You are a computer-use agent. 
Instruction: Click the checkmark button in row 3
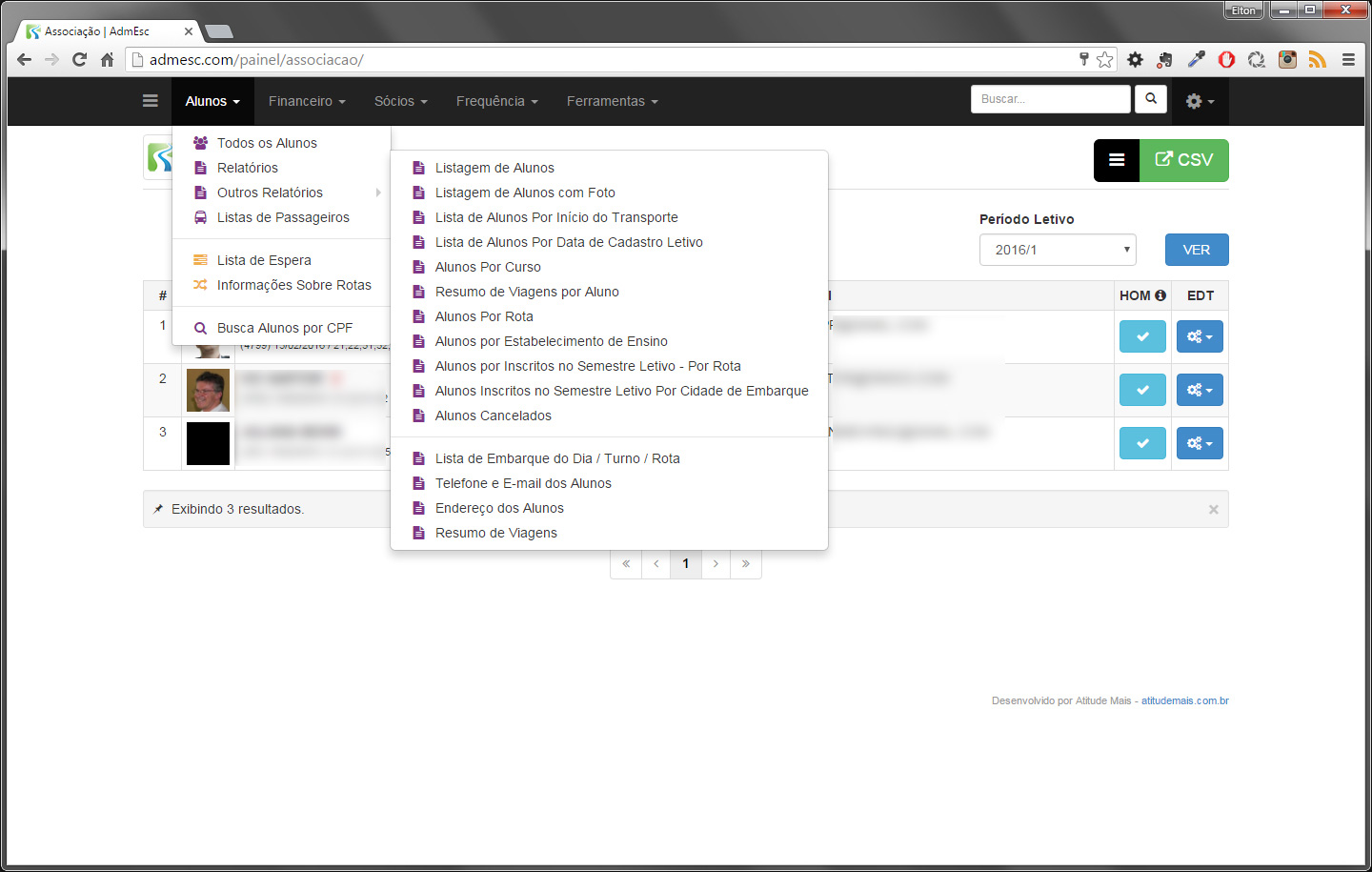[1142, 443]
